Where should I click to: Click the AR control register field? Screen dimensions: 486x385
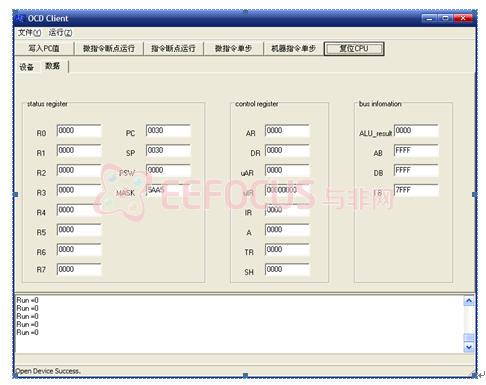click(x=287, y=131)
